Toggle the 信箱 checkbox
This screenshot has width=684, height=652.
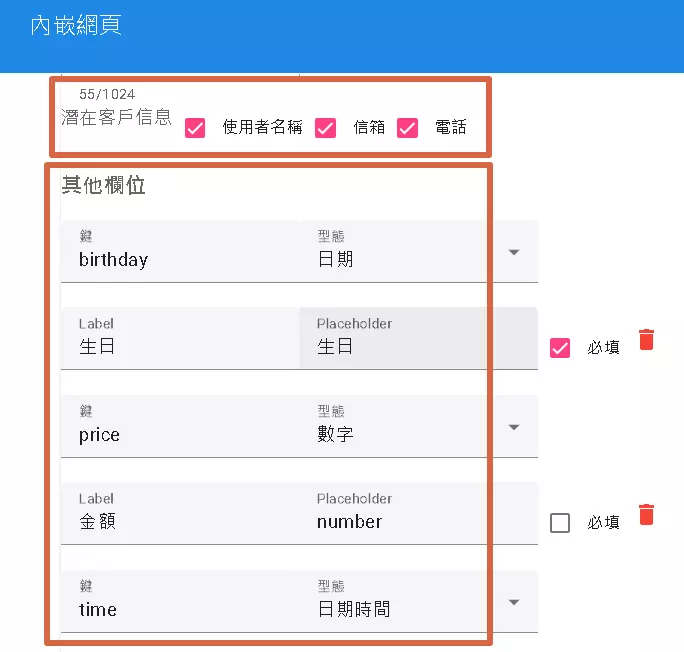tap(325, 128)
